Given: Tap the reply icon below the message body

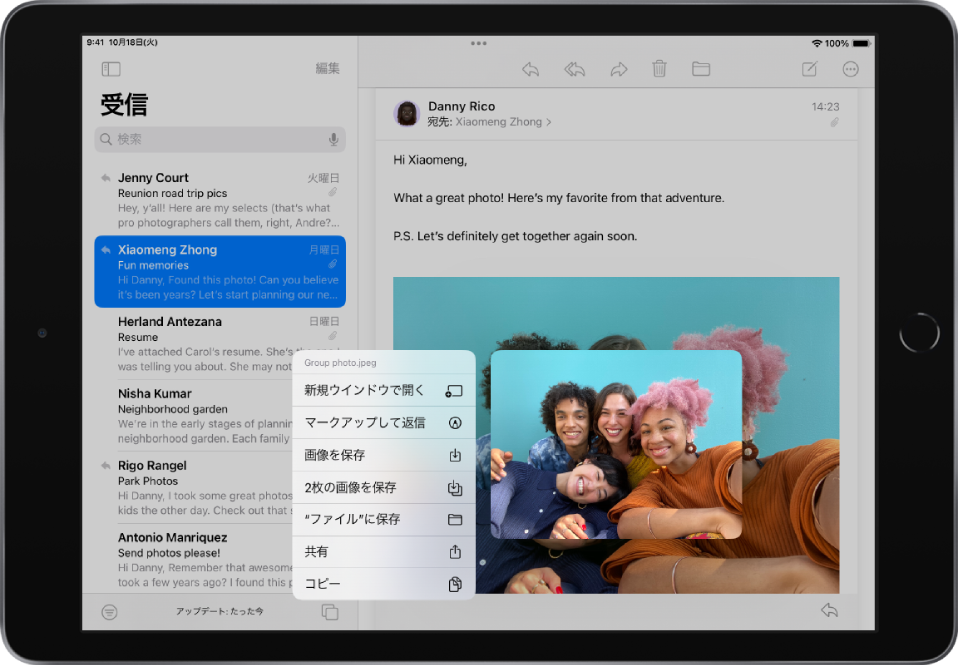Looking at the screenshot, I should (x=829, y=608).
